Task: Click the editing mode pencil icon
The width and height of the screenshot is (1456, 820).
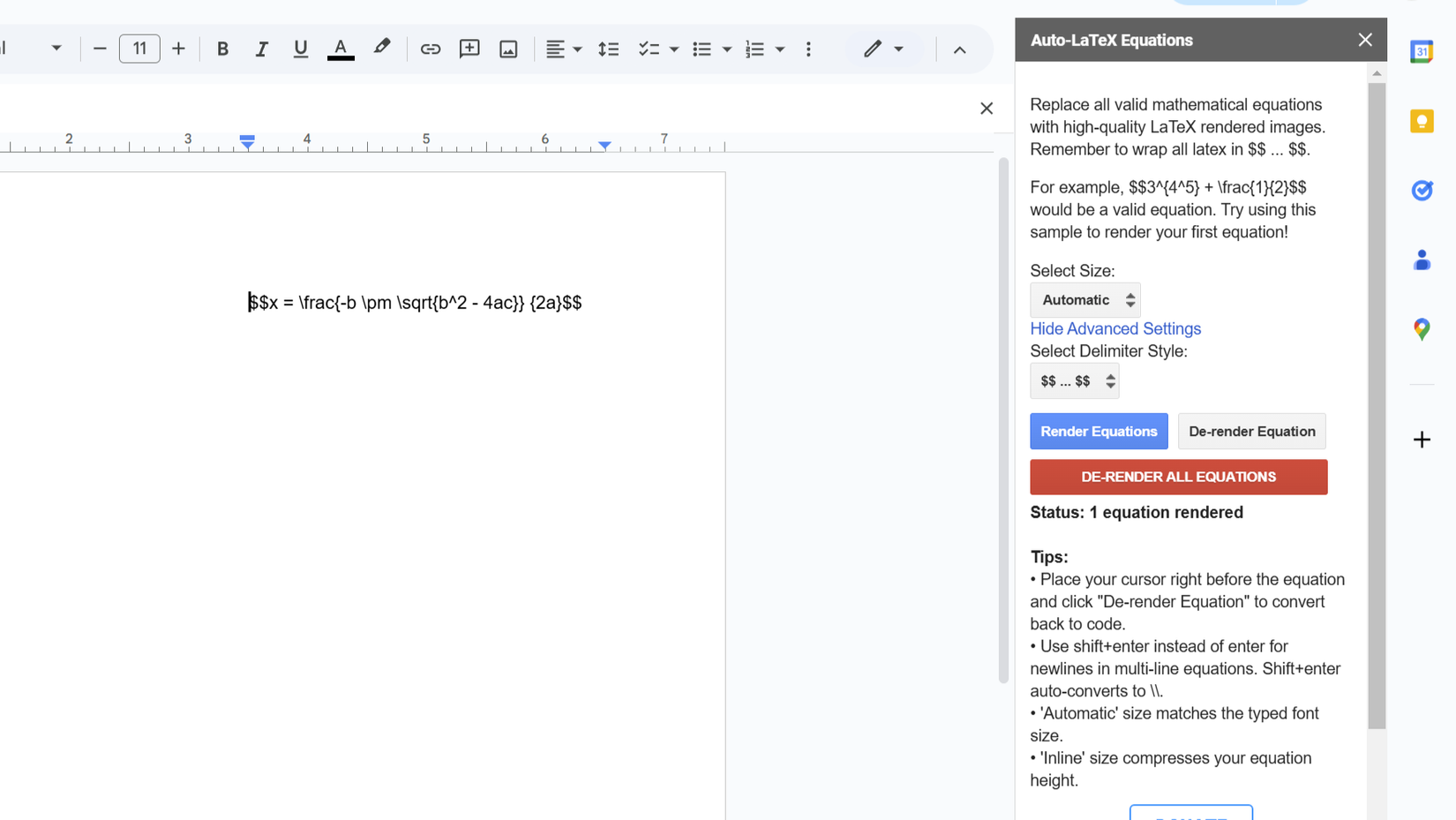Action: click(873, 49)
